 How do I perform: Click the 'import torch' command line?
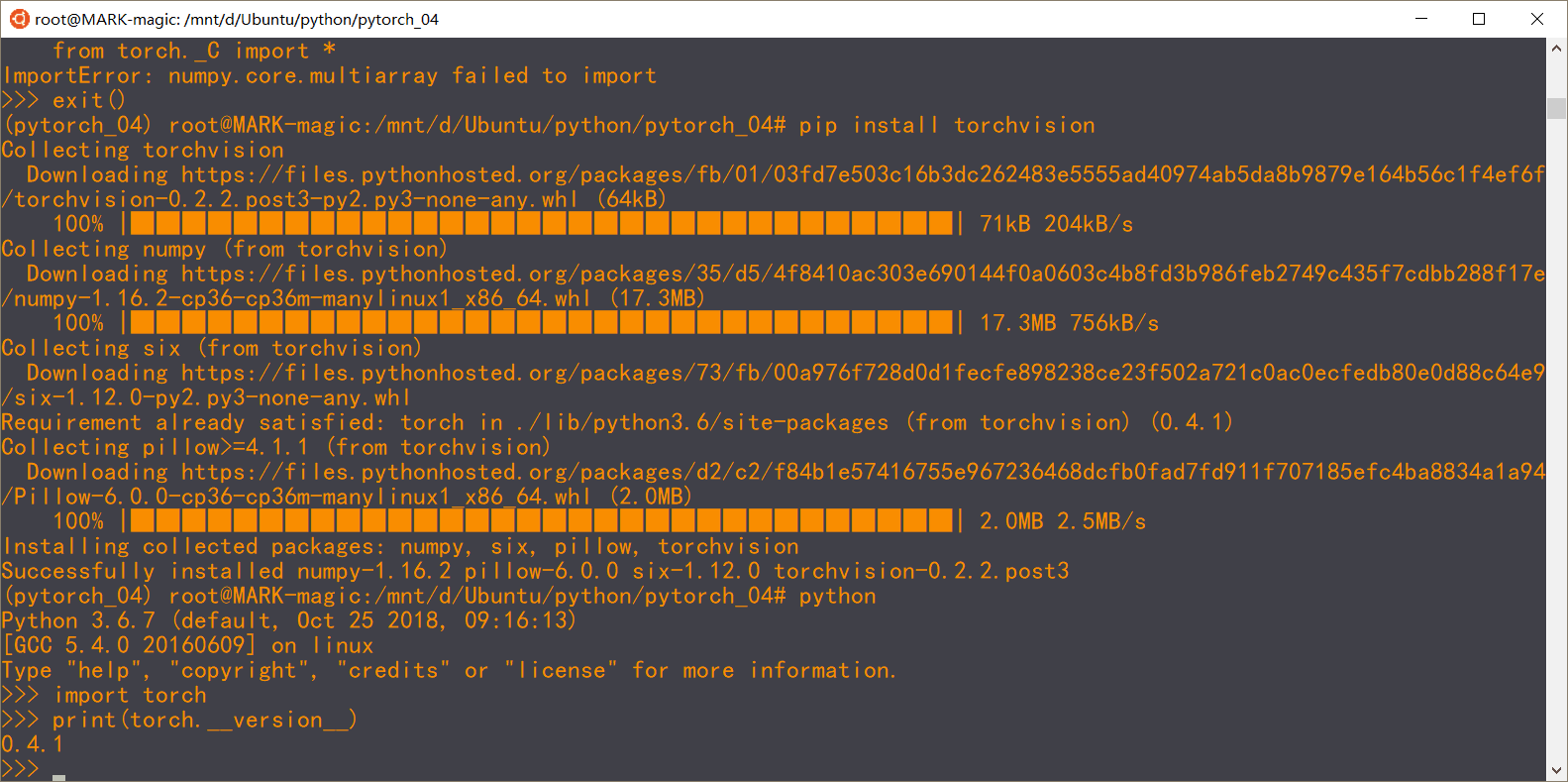[104, 695]
